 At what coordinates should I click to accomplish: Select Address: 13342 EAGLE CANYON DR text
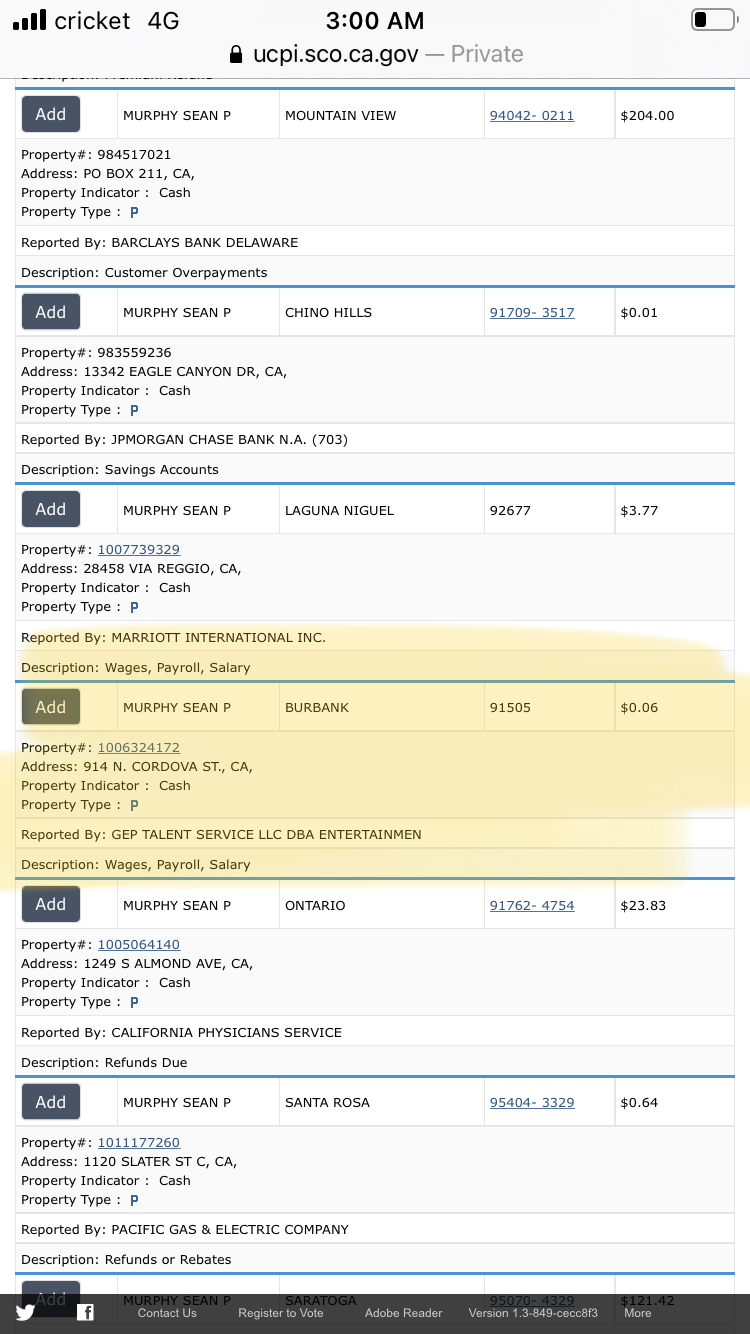point(154,371)
